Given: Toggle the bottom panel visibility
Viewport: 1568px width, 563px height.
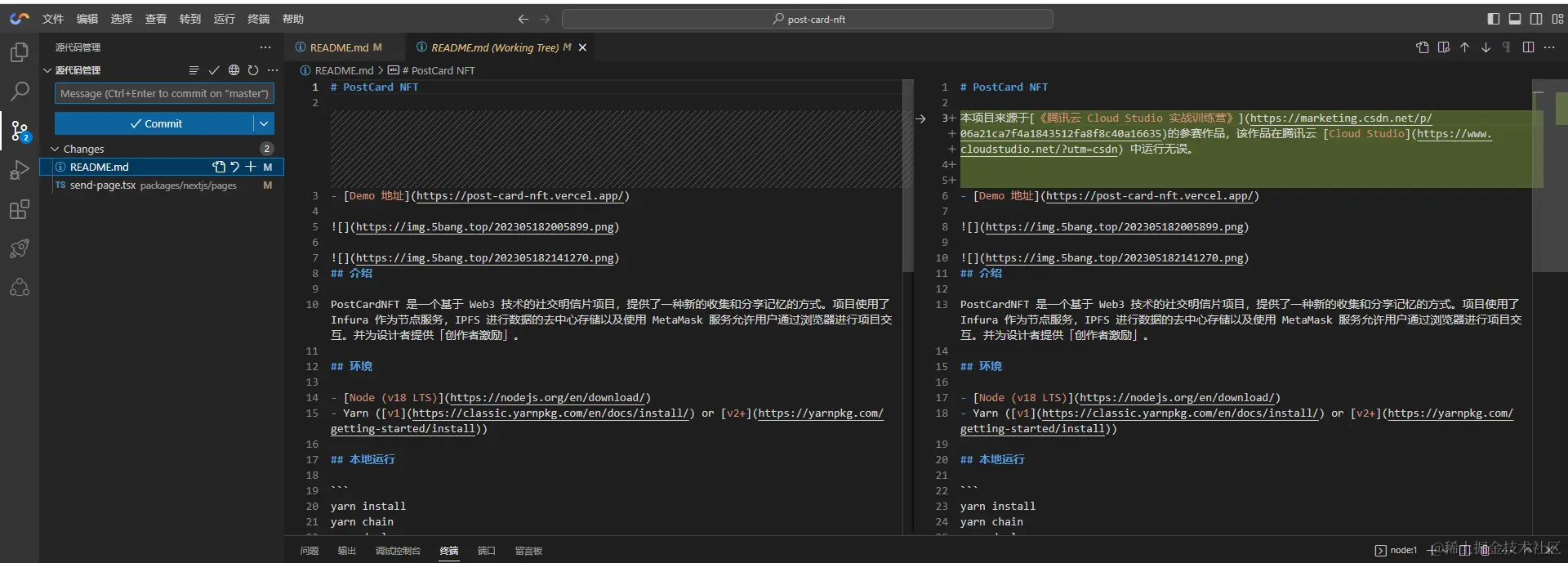Looking at the screenshot, I should (1515, 19).
